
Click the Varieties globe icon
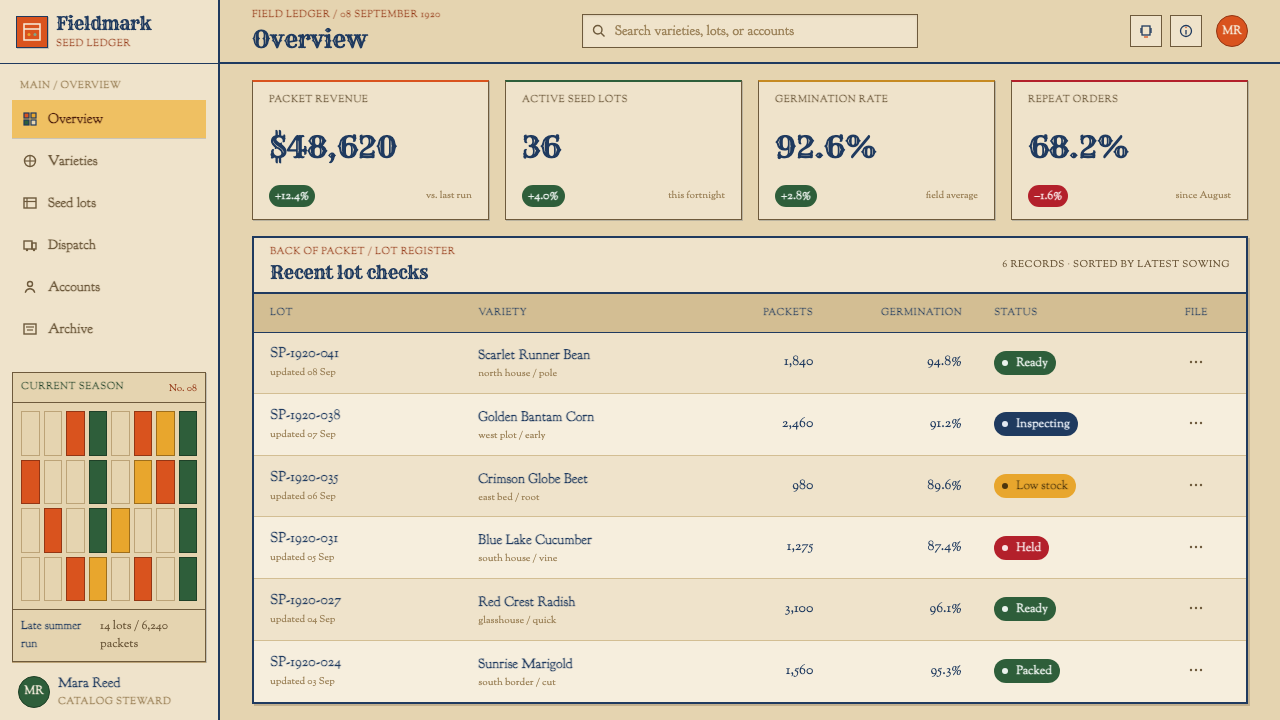click(x=30, y=161)
